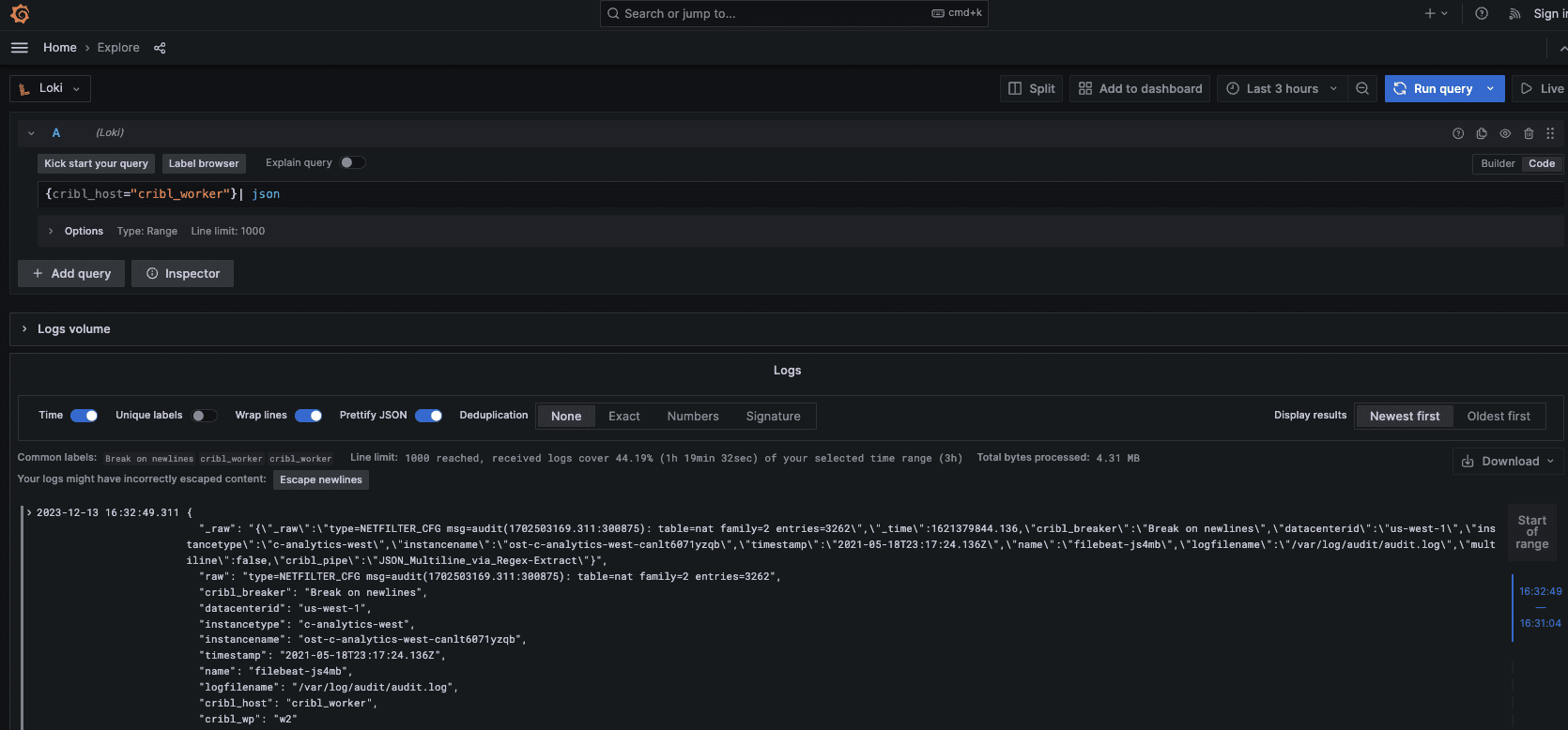1568x730 pixels.
Task: Duplicate query A with the copy icon
Action: click(1482, 133)
